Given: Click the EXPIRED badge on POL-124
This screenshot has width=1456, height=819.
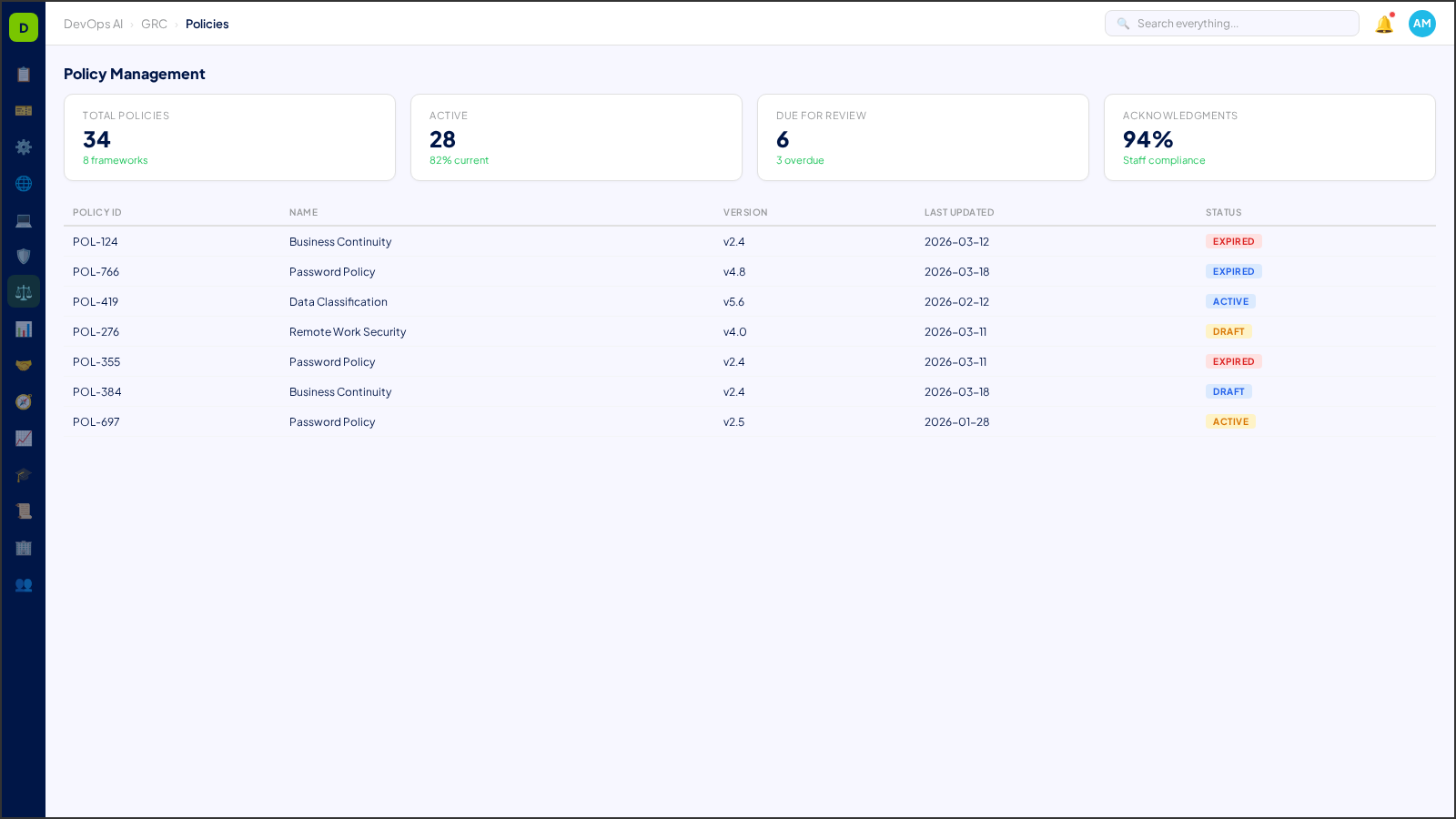Looking at the screenshot, I should (x=1233, y=241).
